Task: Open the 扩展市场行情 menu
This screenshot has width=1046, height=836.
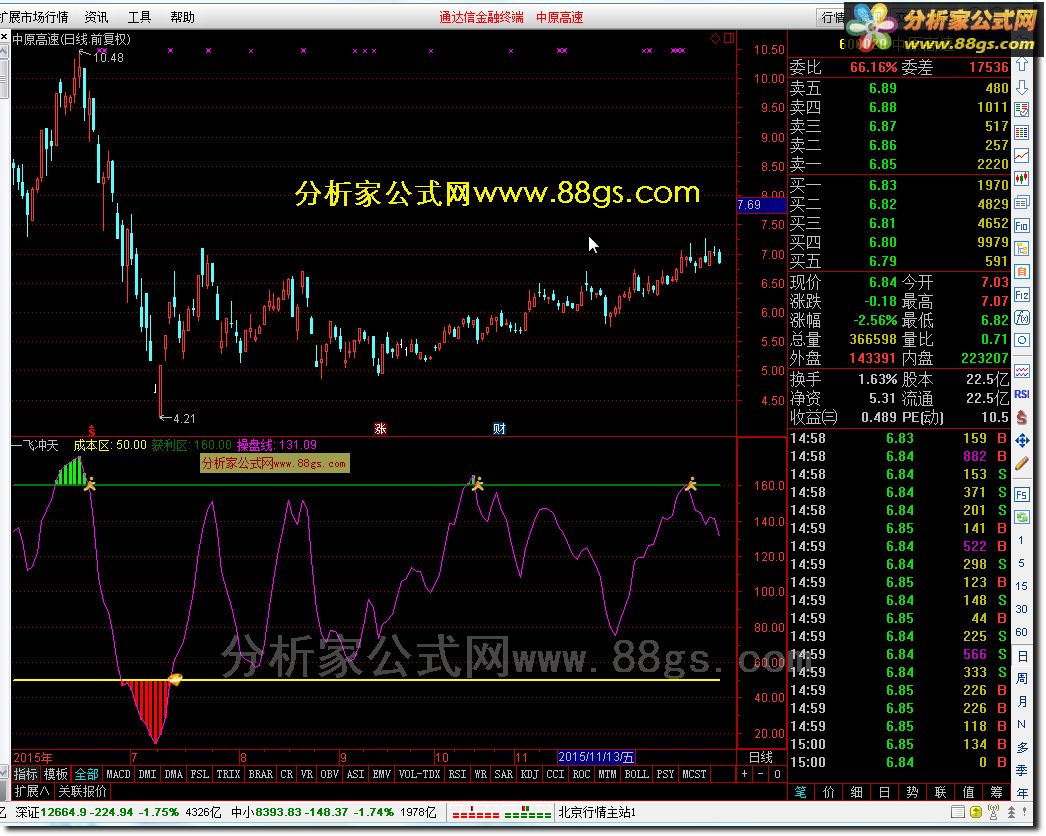Action: 34,17
